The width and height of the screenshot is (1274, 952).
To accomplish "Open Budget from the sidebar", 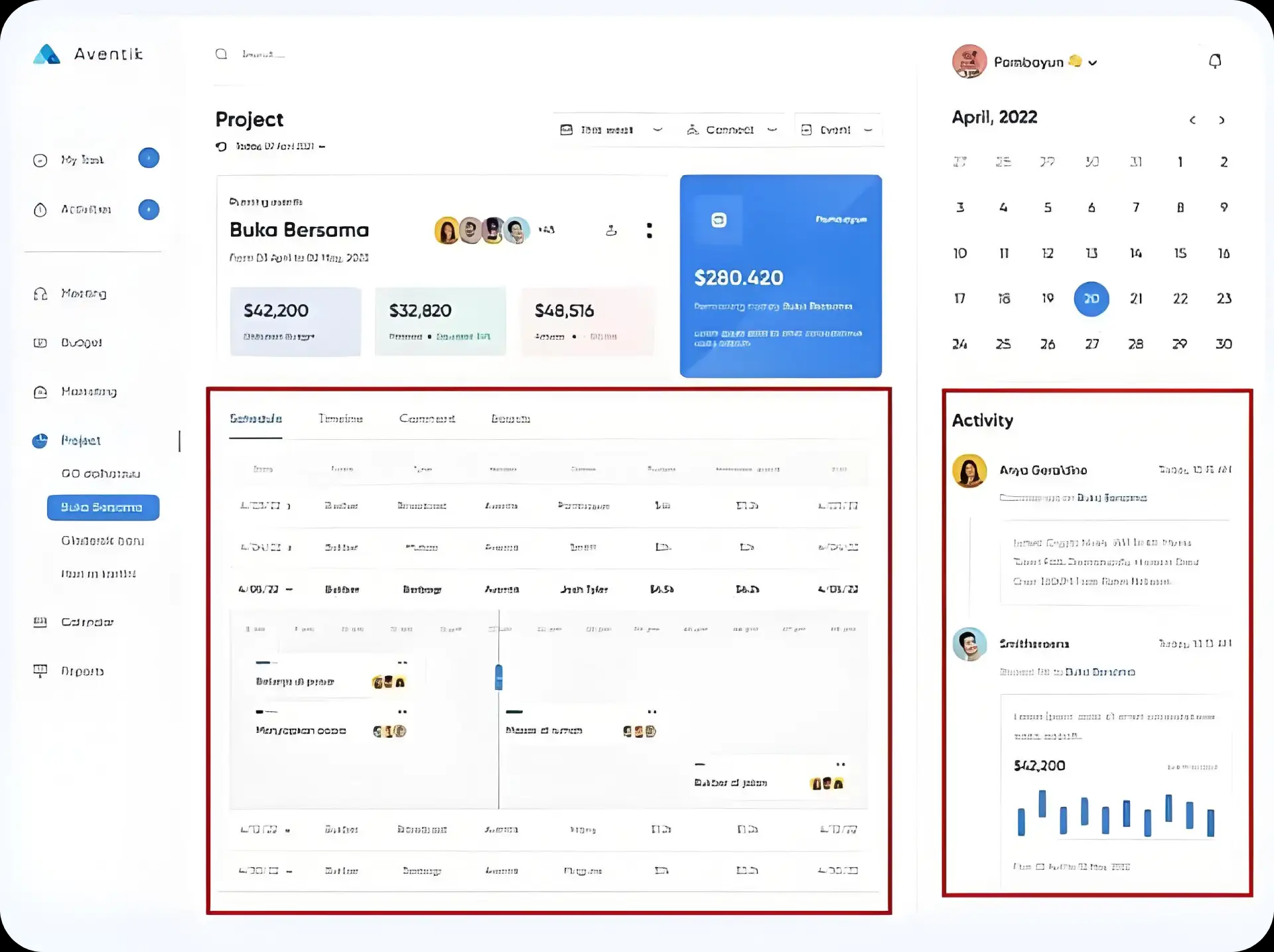I will (x=82, y=343).
